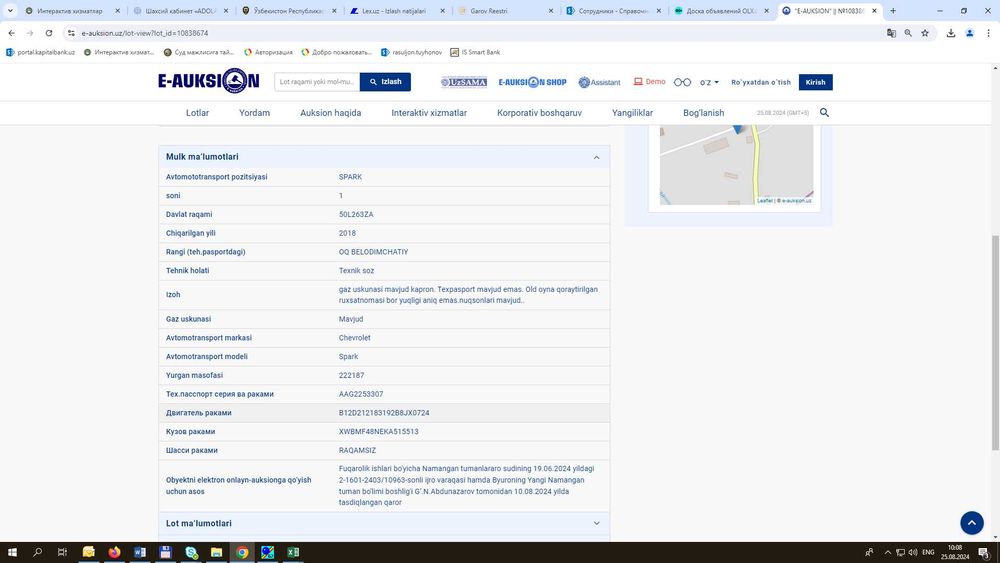Viewport: 1000px width, 563px height.
Task: Open the Chrome profile icon
Action: (x=969, y=33)
